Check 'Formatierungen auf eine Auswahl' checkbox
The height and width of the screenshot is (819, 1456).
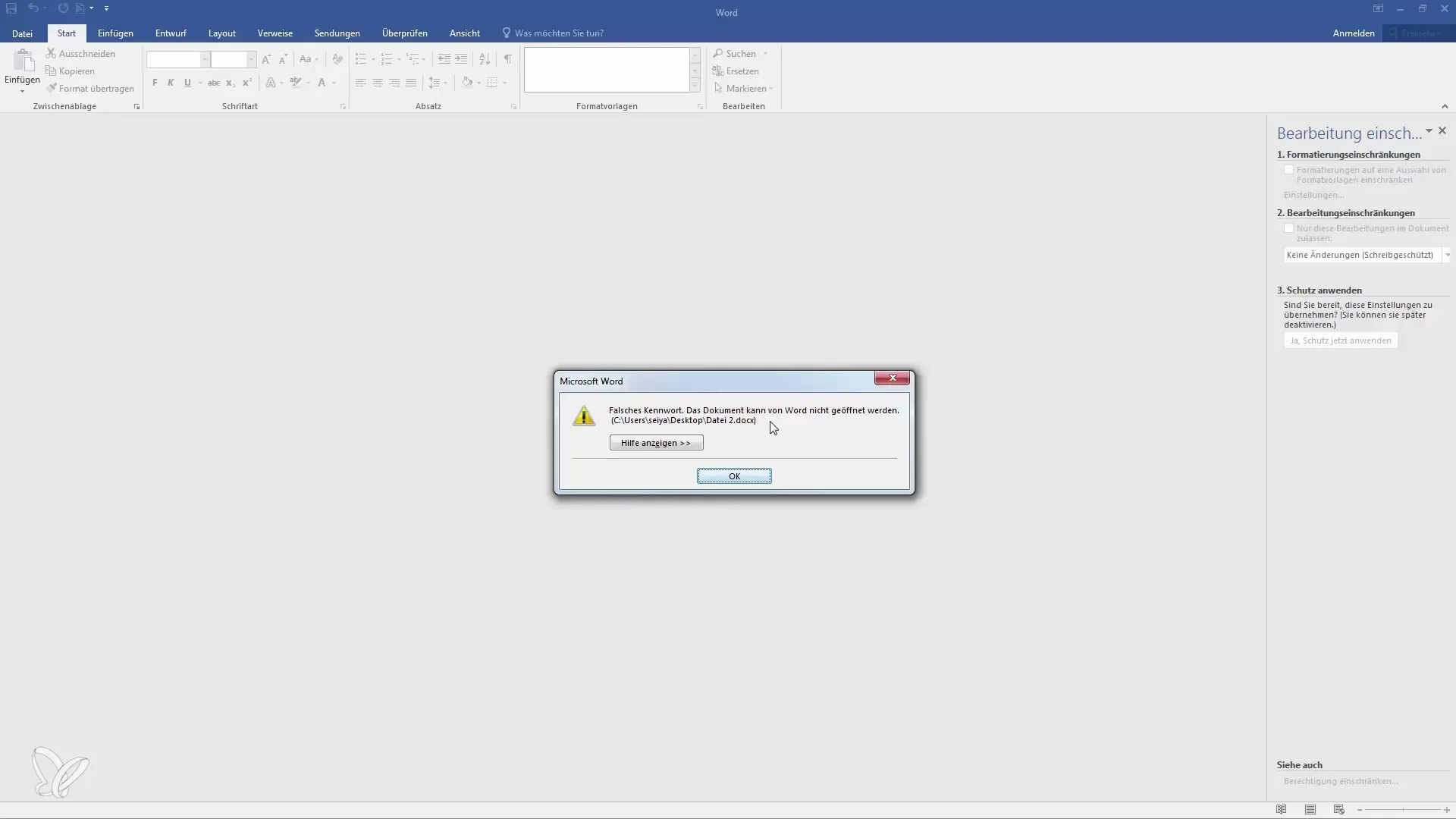coord(1288,170)
